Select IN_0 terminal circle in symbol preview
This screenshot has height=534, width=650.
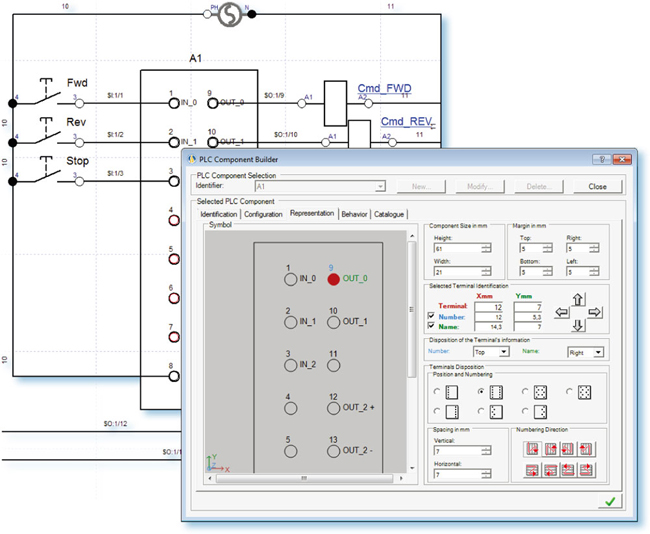290,279
